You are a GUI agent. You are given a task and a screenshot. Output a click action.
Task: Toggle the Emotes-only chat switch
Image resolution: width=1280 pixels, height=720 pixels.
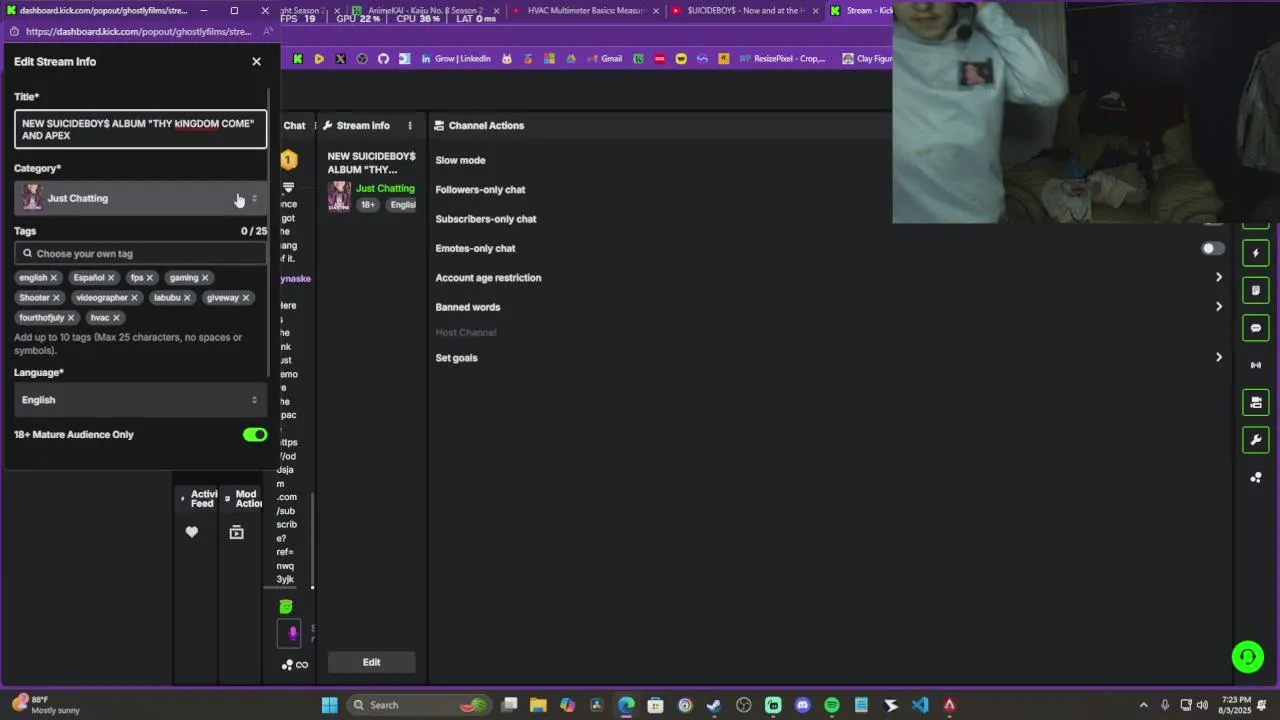point(1212,249)
